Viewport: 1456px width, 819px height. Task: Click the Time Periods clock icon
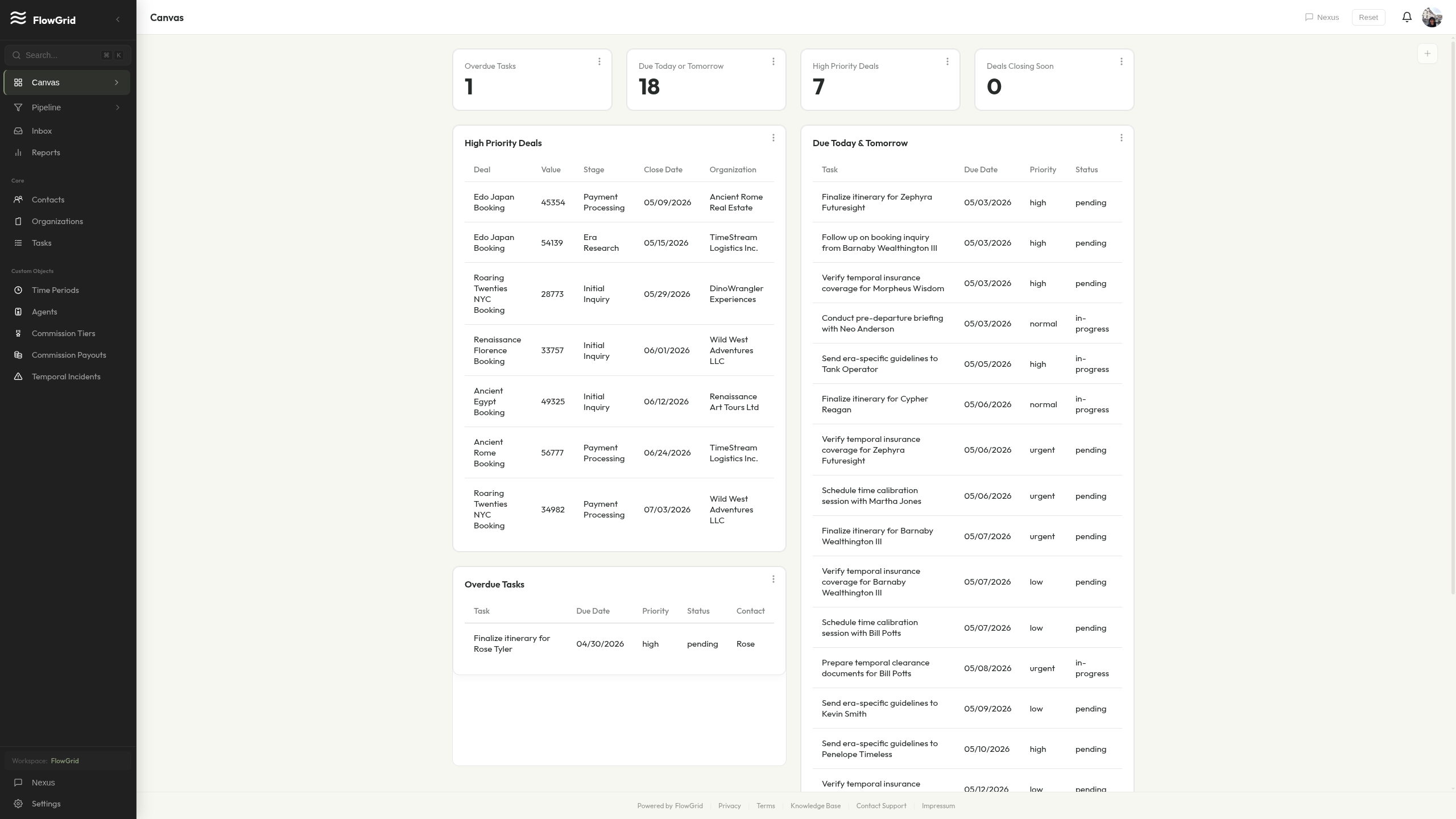(x=18, y=290)
